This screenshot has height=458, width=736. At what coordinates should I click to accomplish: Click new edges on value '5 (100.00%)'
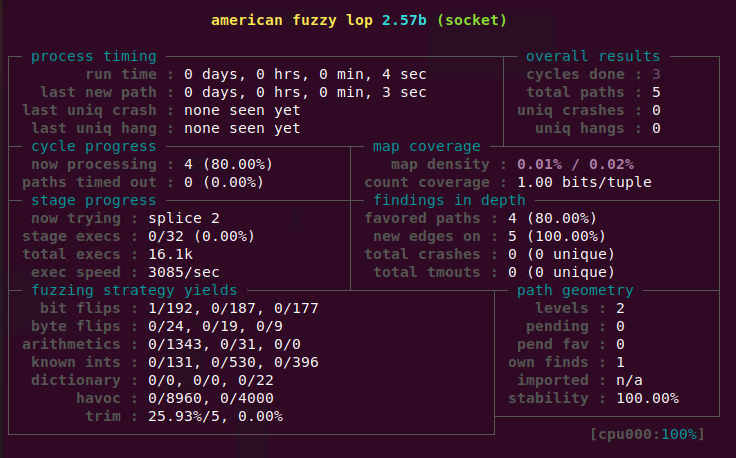(x=557, y=237)
